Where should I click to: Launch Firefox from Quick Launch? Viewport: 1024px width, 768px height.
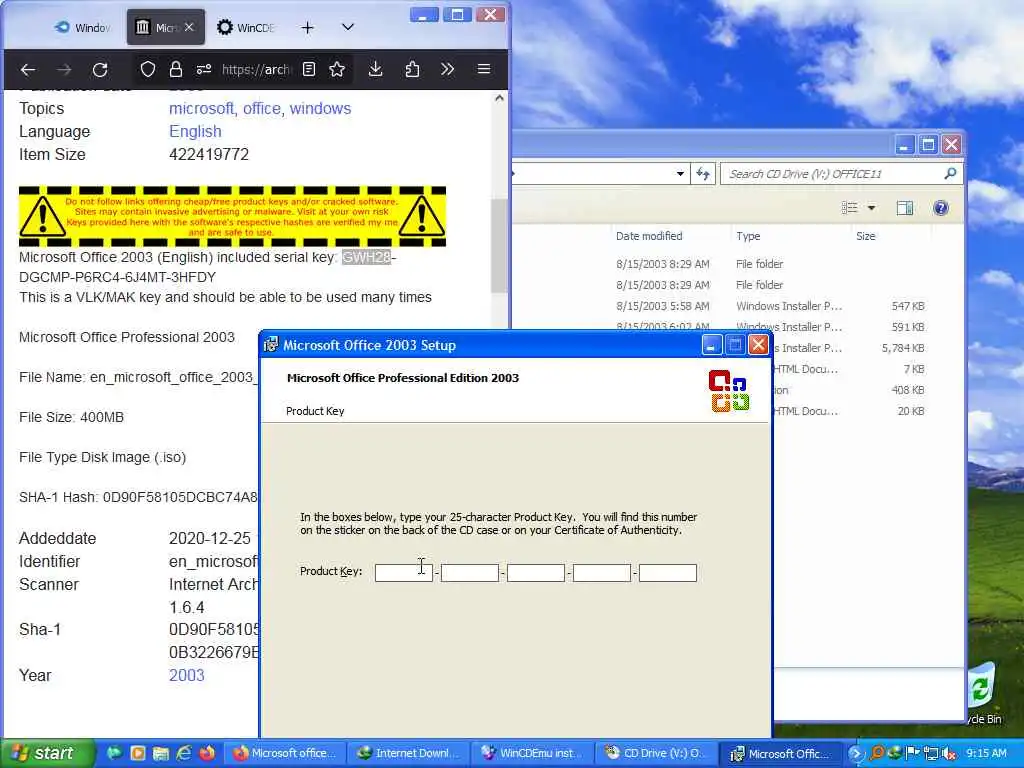point(207,753)
